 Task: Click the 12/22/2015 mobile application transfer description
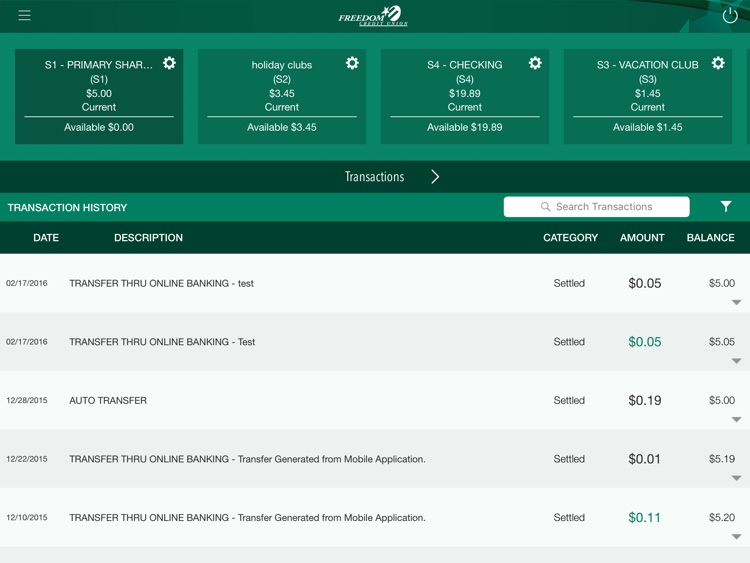point(247,459)
